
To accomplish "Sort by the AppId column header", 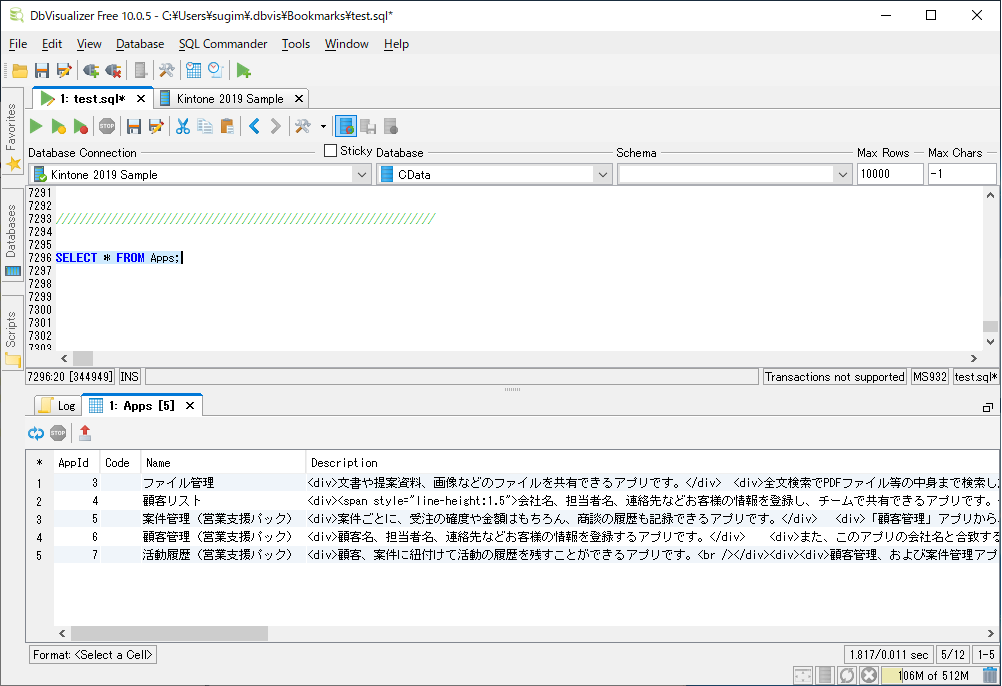I will click(77, 463).
